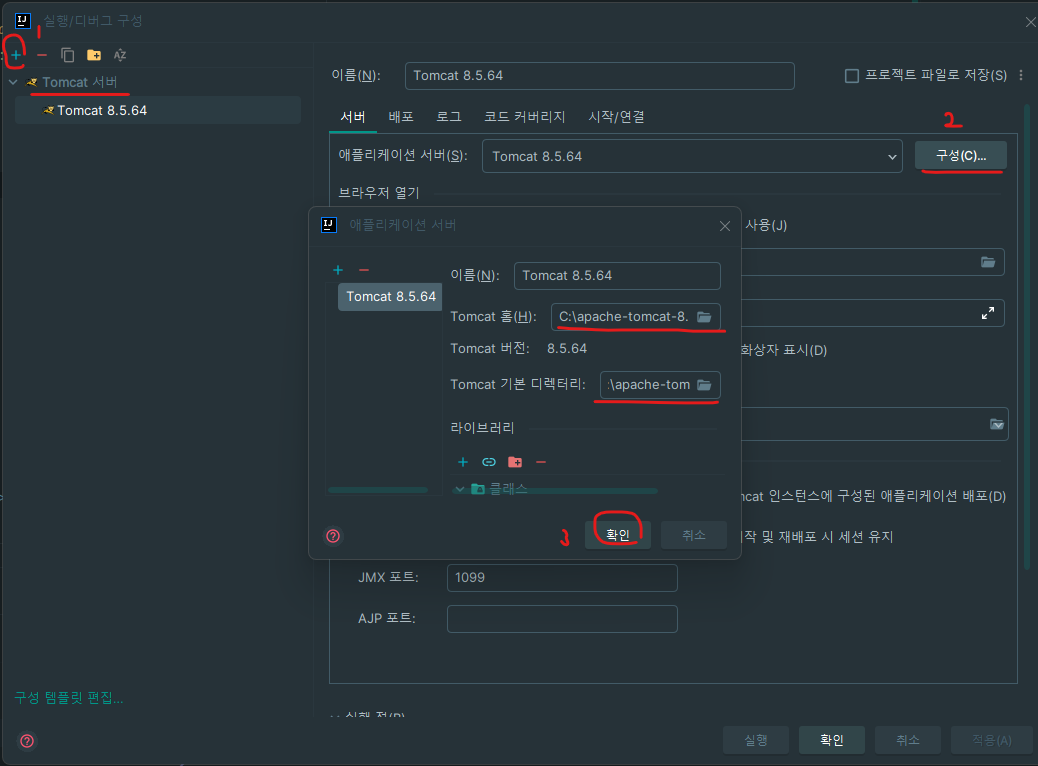Viewport: 1038px width, 766px height.
Task: Open the 구성 템플릿 편집... link
Action: (69, 698)
